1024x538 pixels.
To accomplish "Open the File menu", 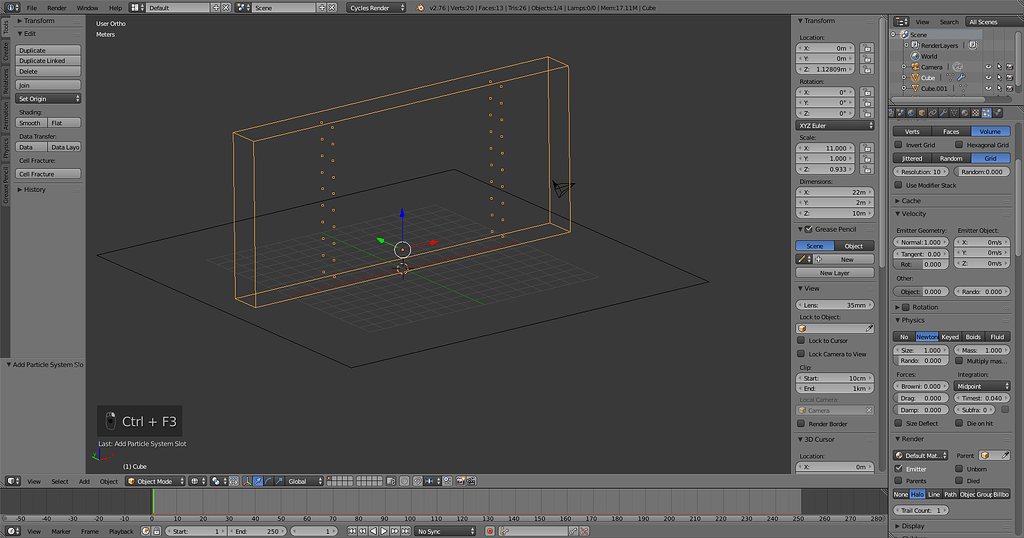I will click(x=31, y=8).
